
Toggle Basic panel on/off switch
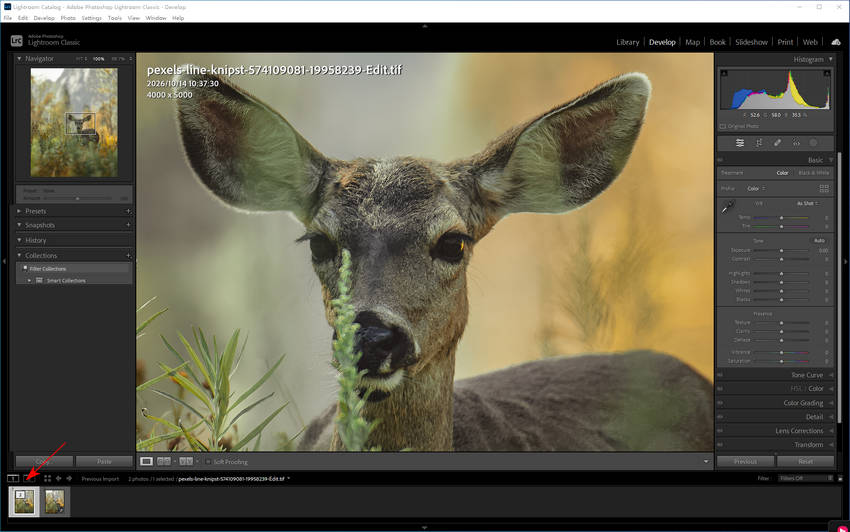[720, 160]
